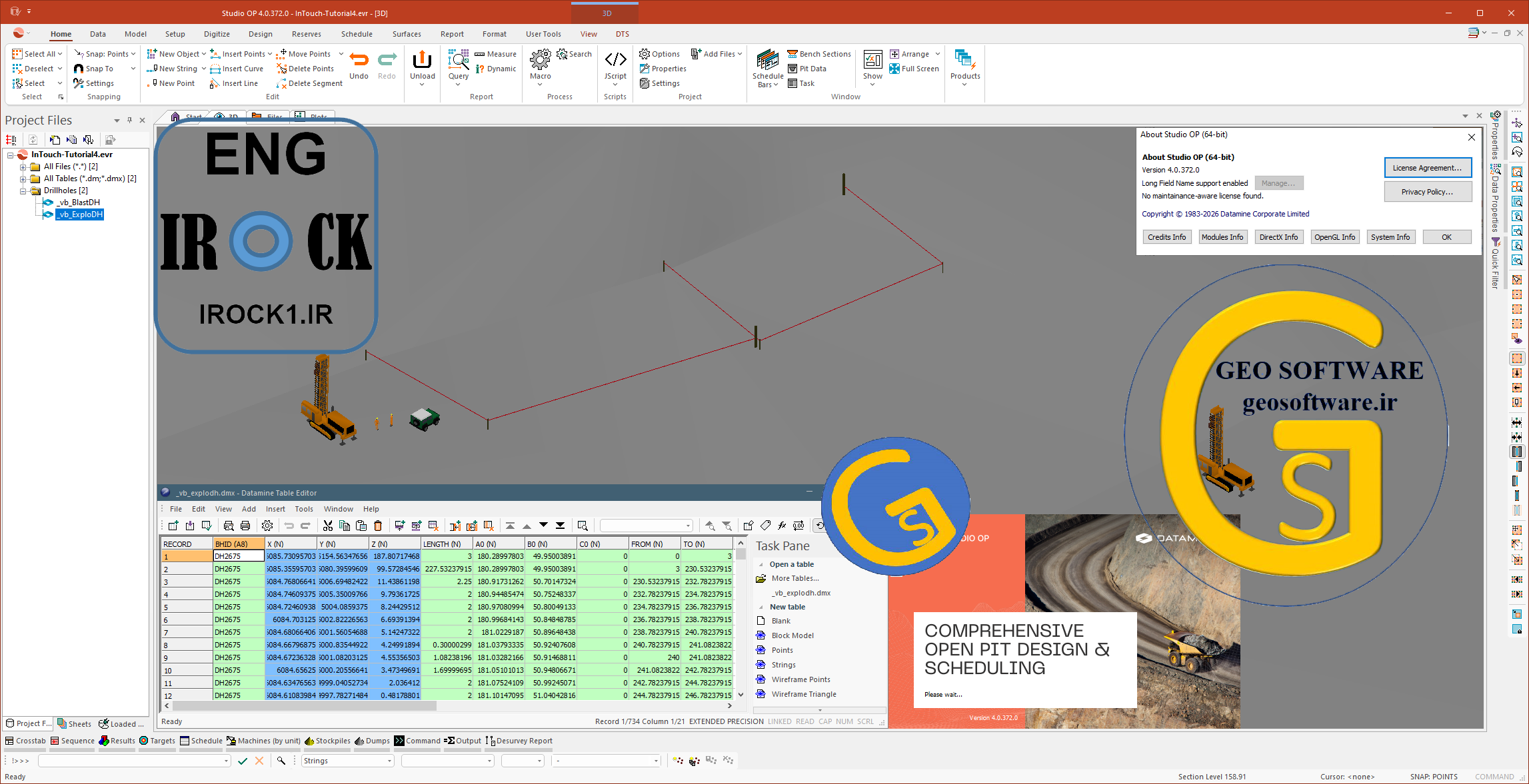Click Bench Sections window icon

[x=818, y=54]
